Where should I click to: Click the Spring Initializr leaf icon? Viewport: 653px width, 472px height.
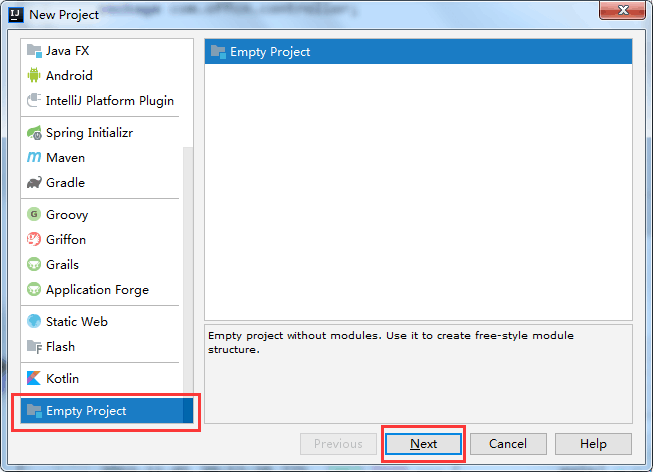[x=34, y=132]
